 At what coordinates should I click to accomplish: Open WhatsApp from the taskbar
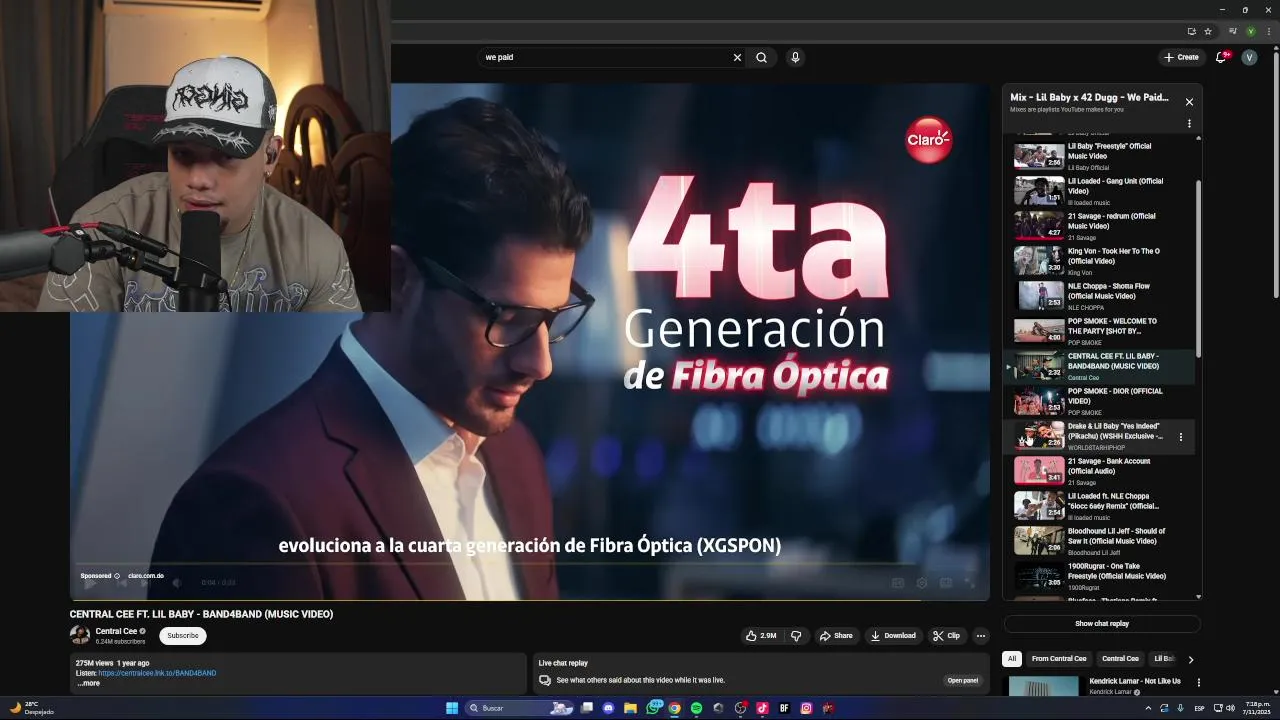pos(653,708)
